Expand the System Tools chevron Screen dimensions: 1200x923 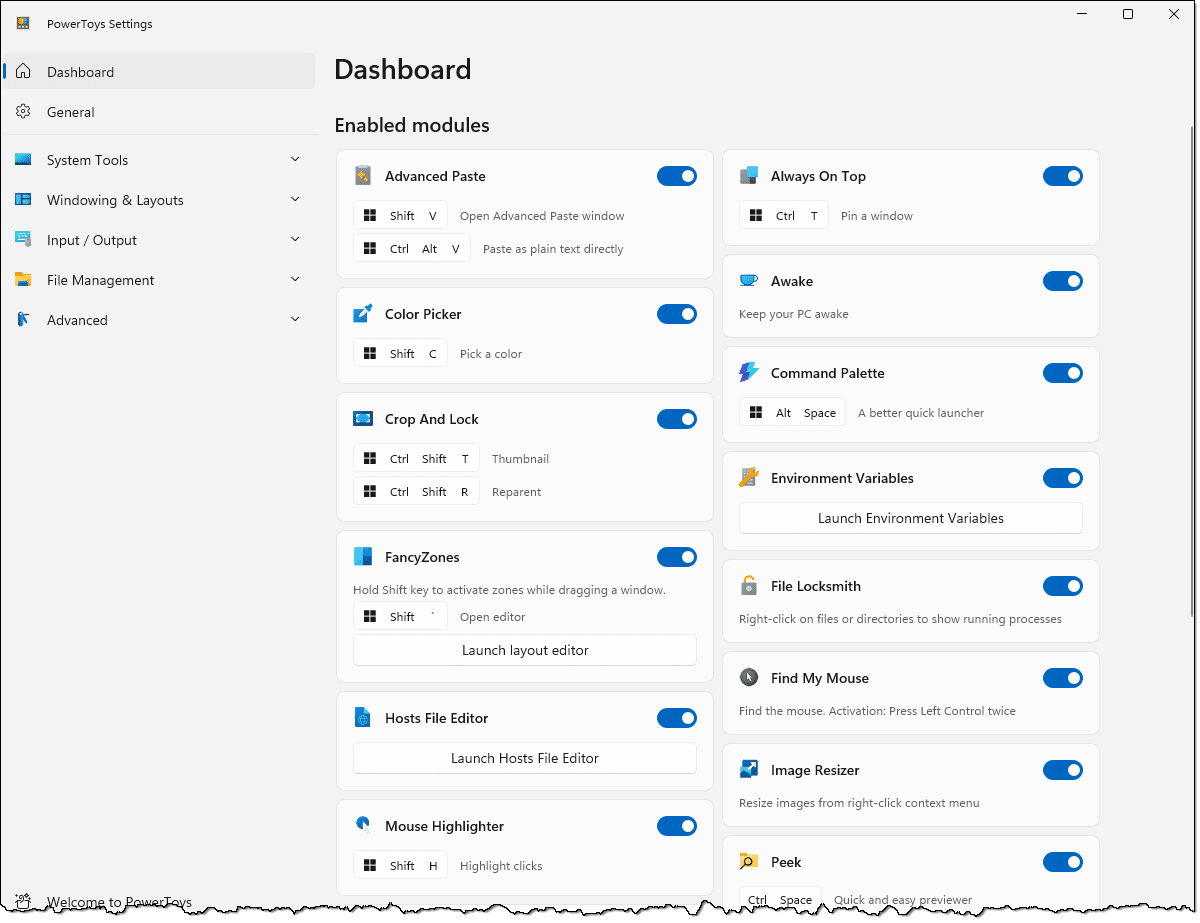click(295, 159)
